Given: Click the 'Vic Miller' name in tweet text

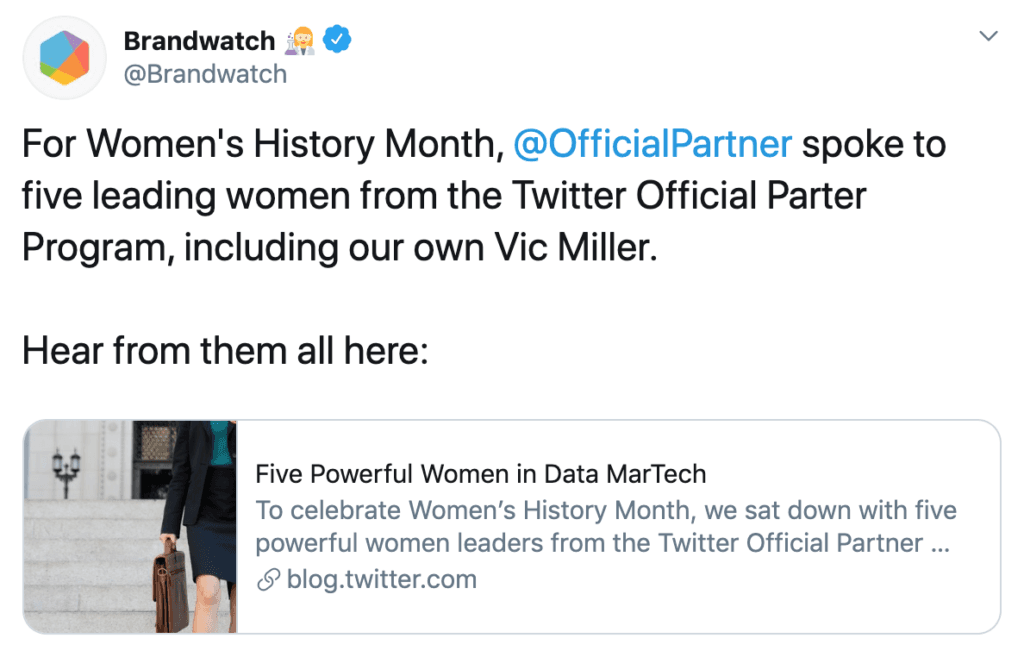Looking at the screenshot, I should click(x=575, y=248).
